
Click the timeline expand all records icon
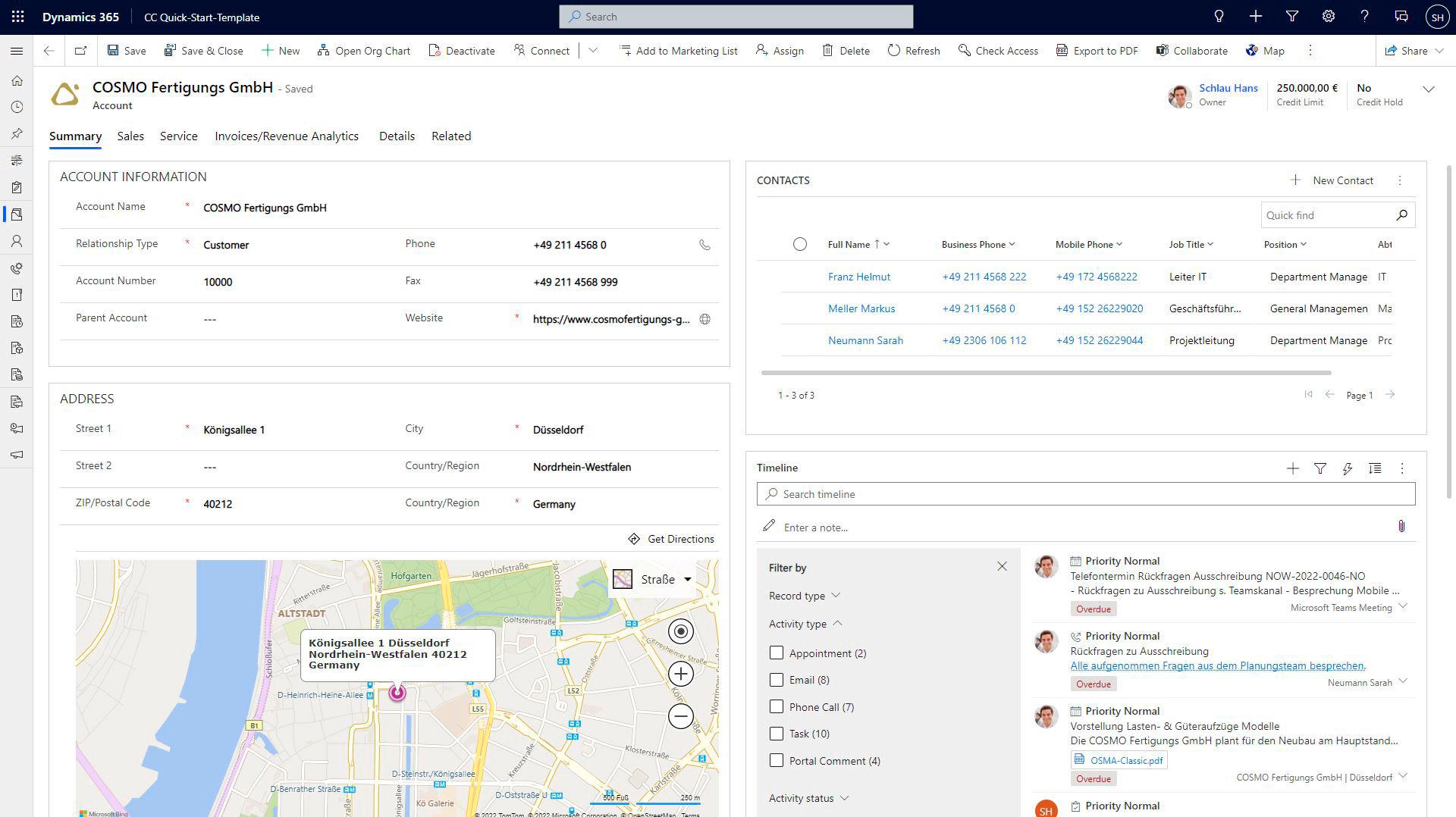pos(1375,468)
